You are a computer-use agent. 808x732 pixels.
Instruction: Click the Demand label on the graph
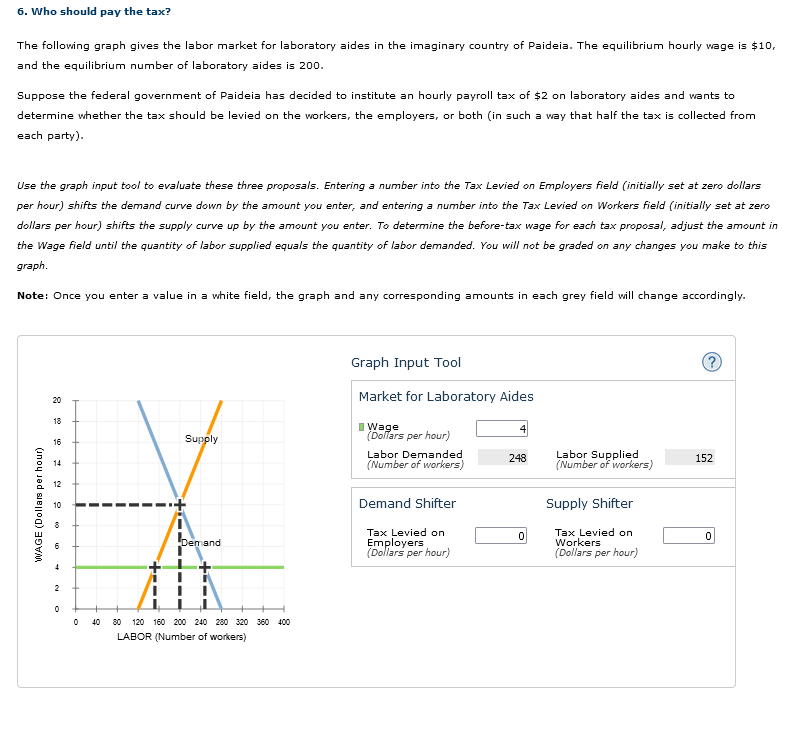[x=202, y=543]
